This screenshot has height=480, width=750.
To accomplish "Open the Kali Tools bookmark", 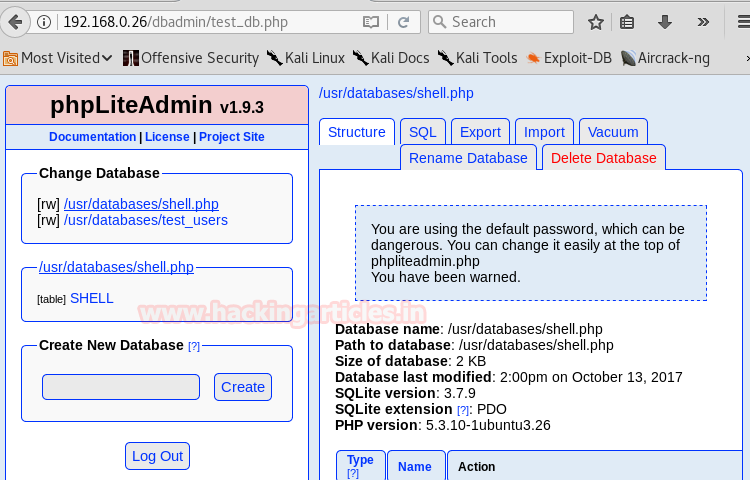I will coord(477,58).
